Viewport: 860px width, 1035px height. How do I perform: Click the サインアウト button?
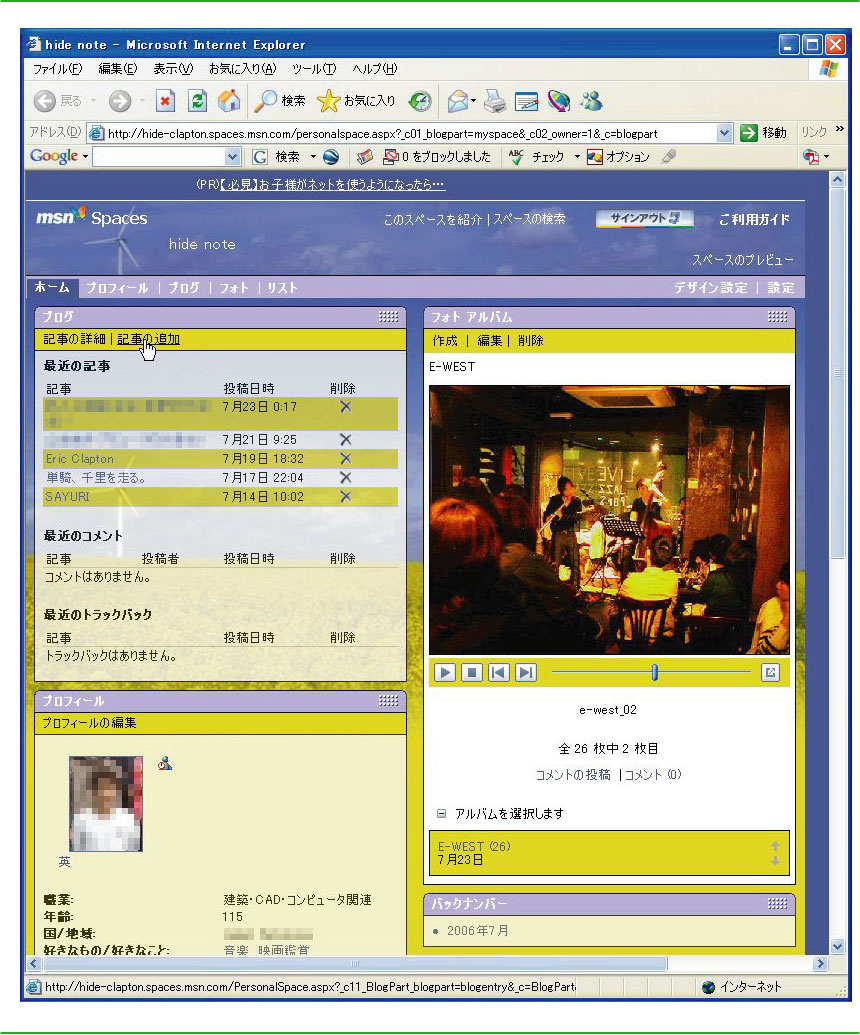[x=644, y=218]
